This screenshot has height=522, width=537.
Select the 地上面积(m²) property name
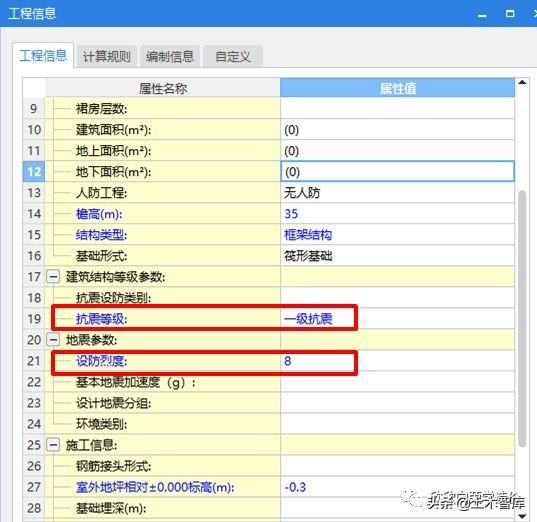(x=114, y=151)
